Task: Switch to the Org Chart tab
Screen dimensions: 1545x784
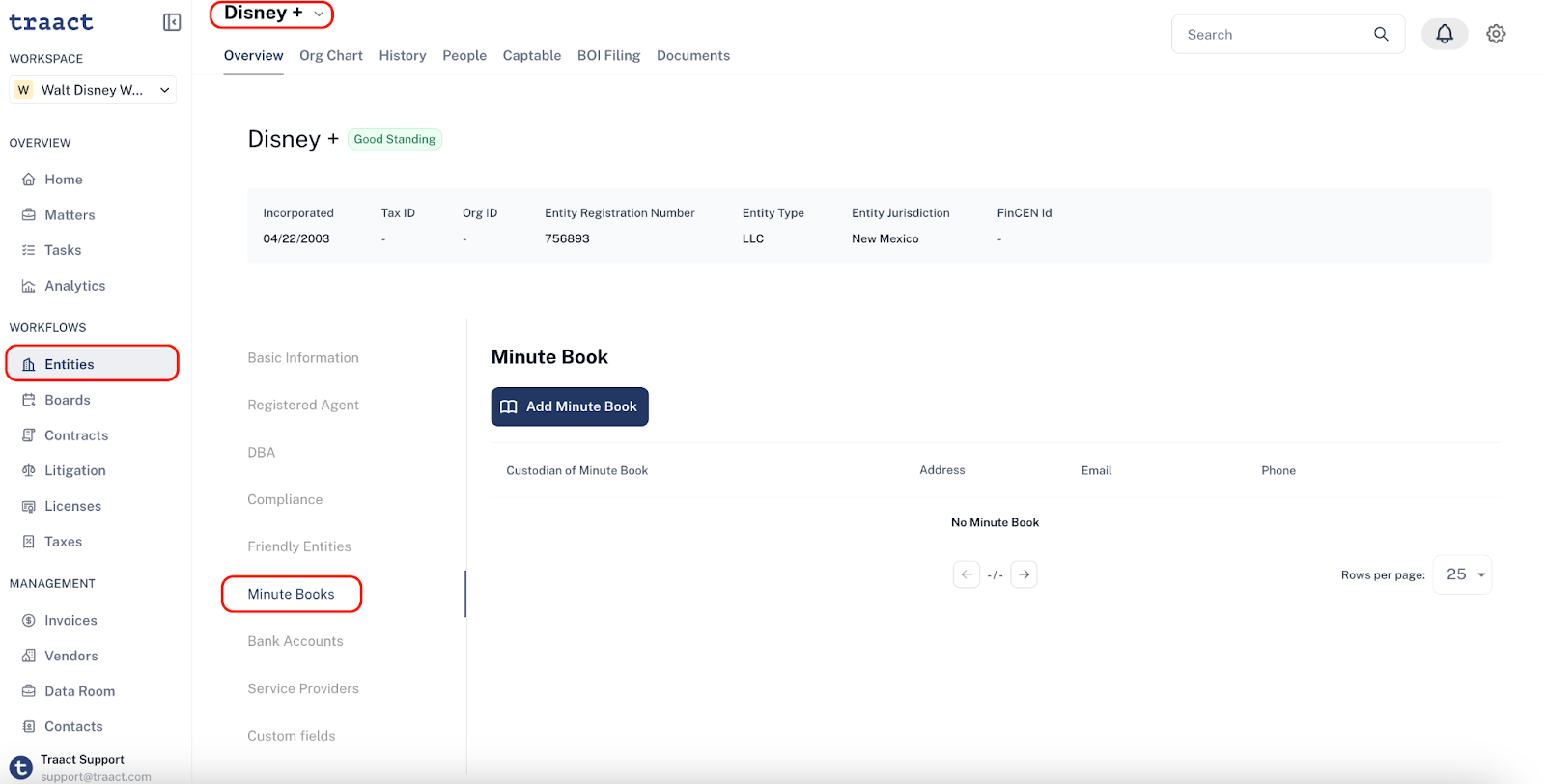Action: click(331, 56)
